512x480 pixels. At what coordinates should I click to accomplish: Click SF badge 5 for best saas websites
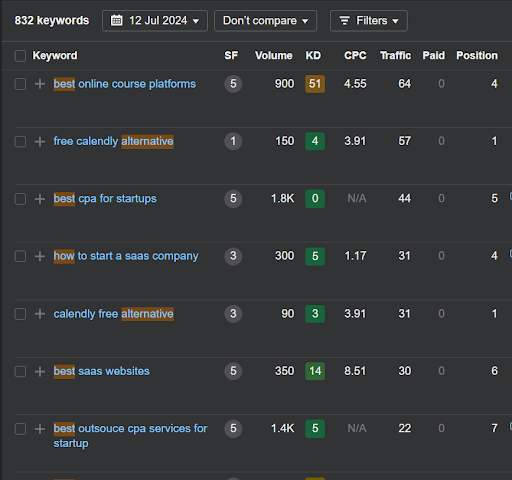(233, 371)
